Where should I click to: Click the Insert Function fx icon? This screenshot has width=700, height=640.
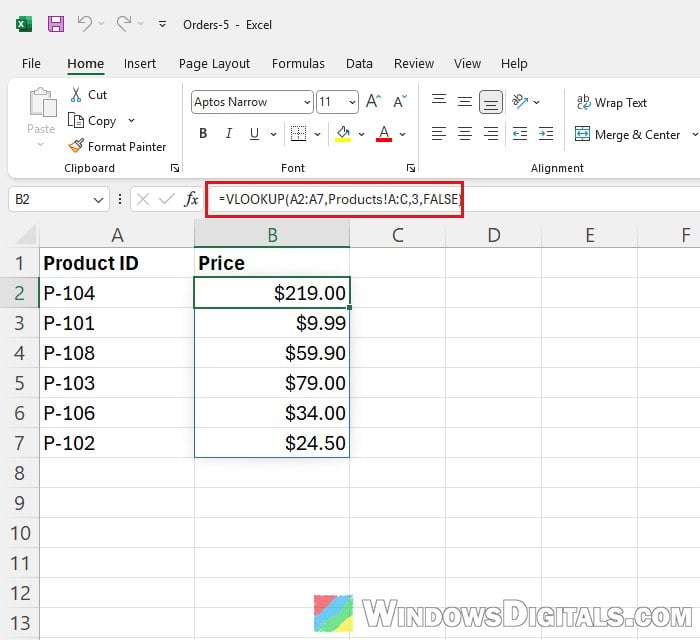click(191, 199)
